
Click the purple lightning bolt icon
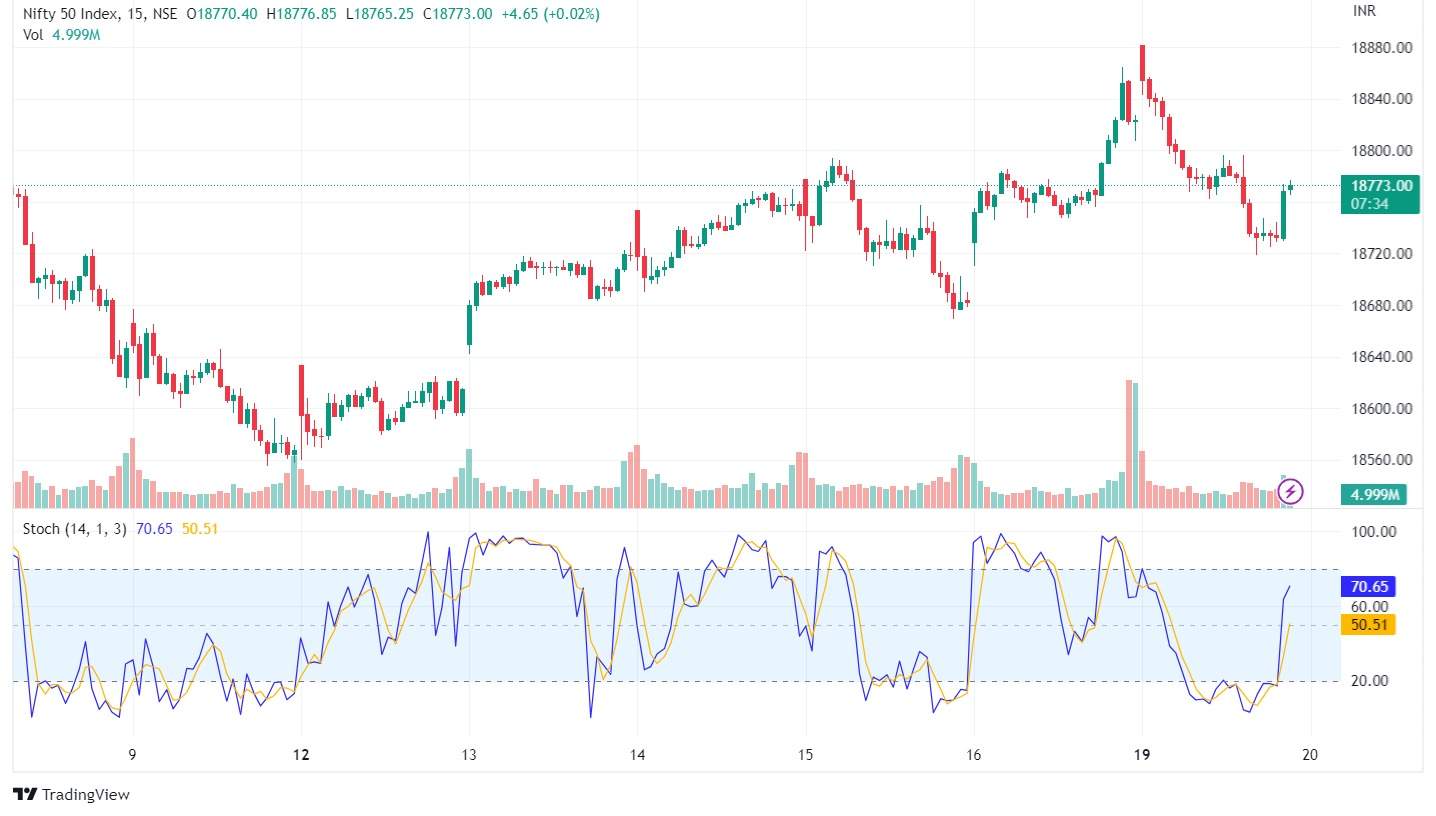coord(1291,491)
